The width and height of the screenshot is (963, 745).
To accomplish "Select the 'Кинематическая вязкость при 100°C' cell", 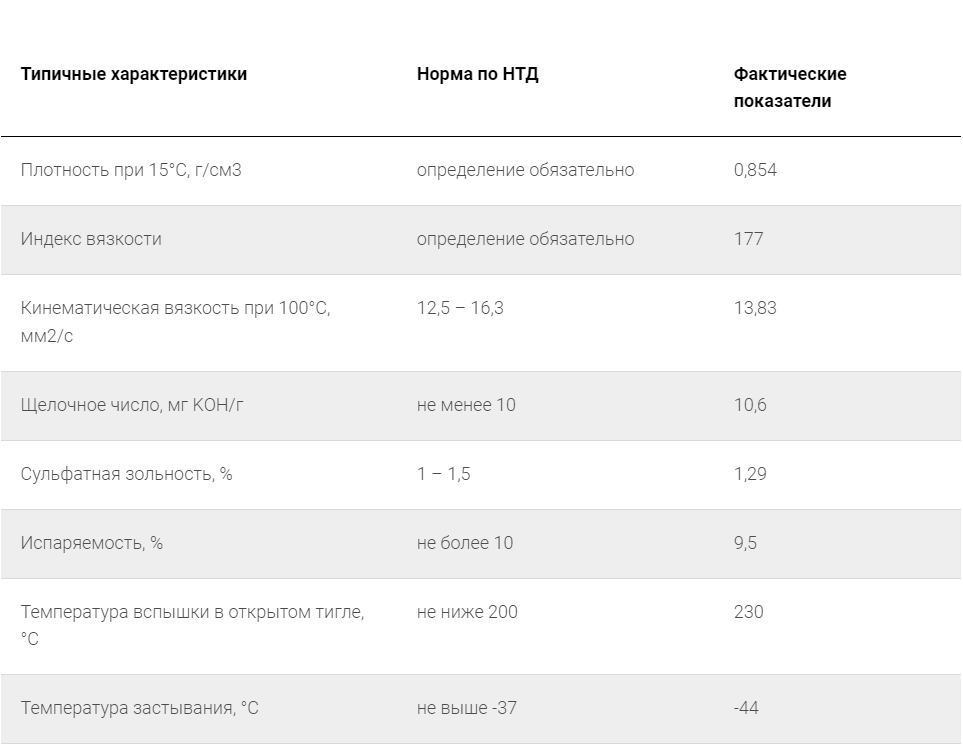I will point(175,321).
